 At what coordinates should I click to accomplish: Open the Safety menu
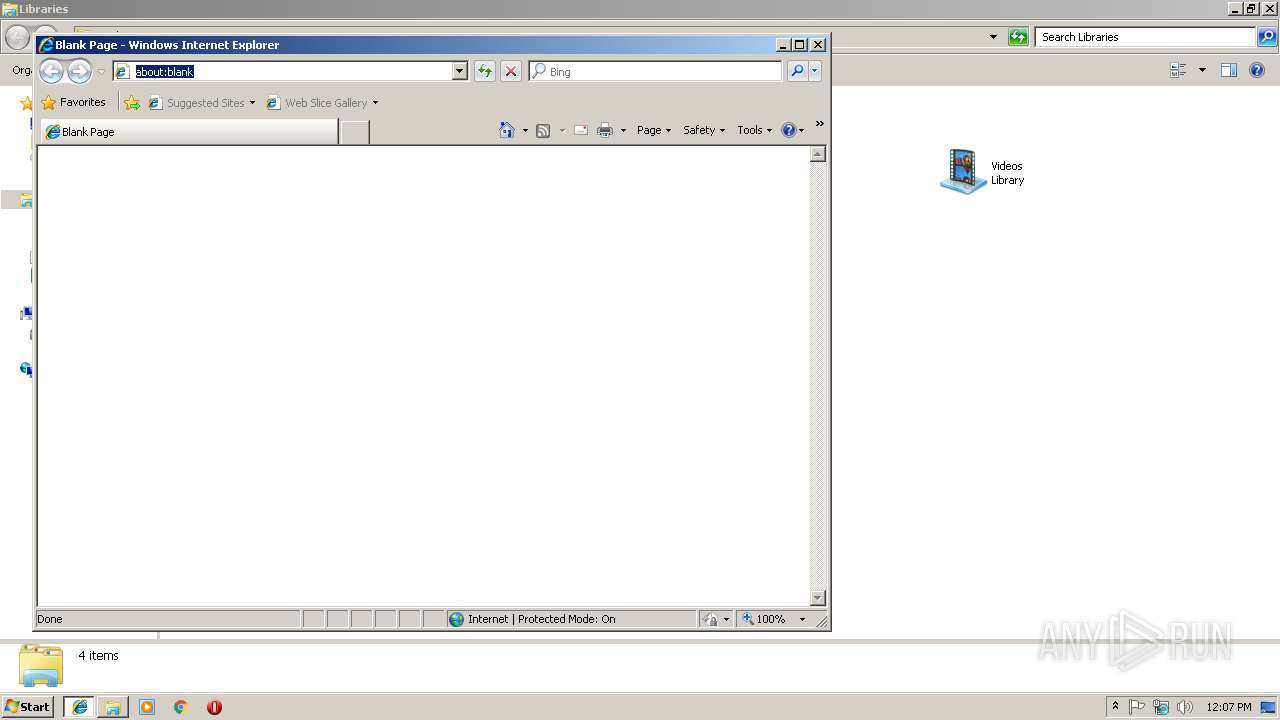(704, 130)
